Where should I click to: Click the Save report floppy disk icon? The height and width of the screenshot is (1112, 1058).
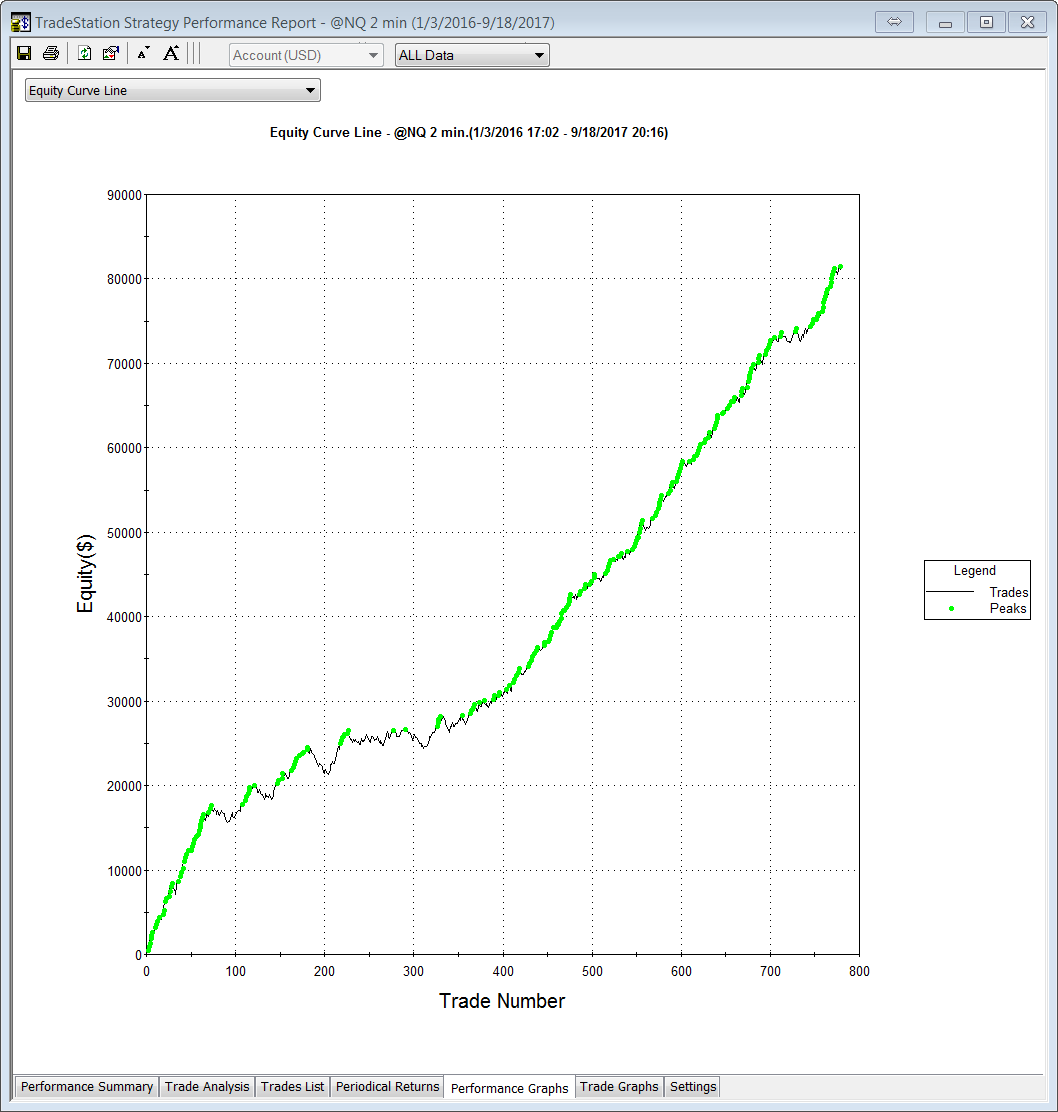(24, 54)
